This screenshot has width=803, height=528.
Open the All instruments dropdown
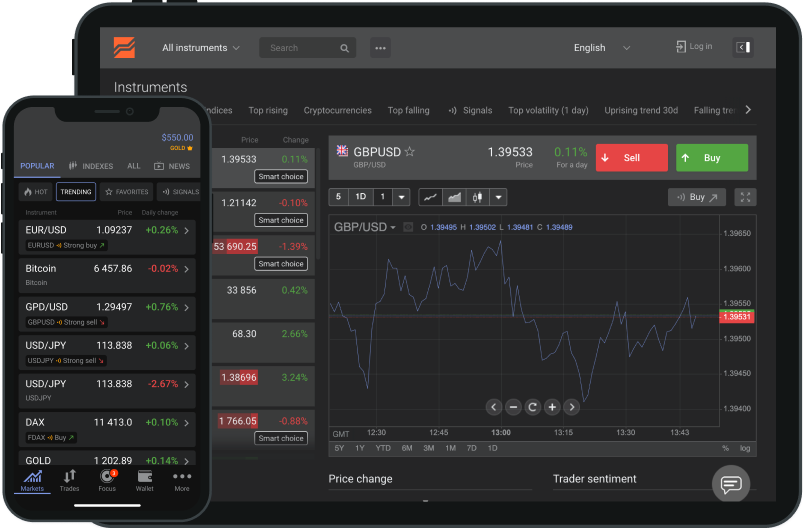coord(201,48)
